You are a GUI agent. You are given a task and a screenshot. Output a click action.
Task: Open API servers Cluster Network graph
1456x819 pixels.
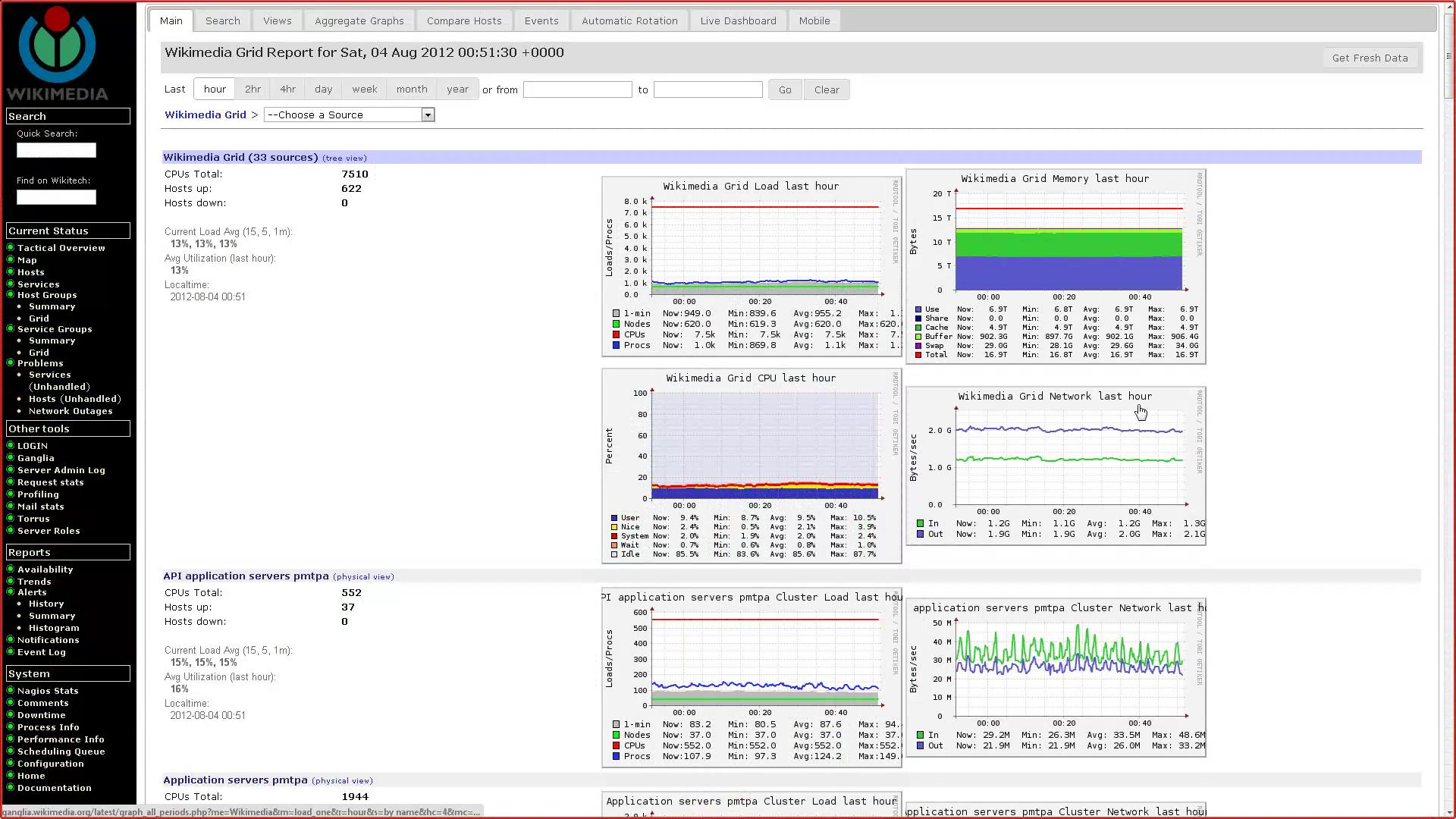[1056, 677]
